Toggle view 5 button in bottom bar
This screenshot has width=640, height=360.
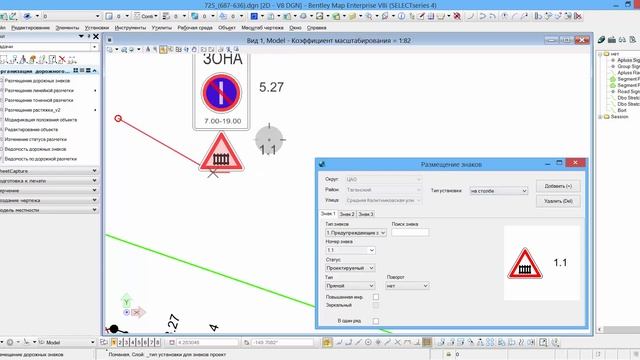pos(139,342)
